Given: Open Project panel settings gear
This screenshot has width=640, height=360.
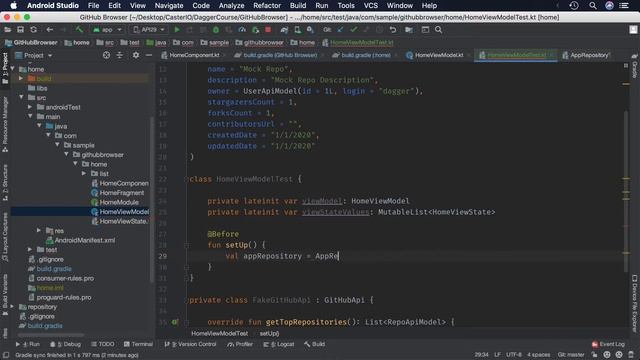Looking at the screenshot, I should point(136,55).
